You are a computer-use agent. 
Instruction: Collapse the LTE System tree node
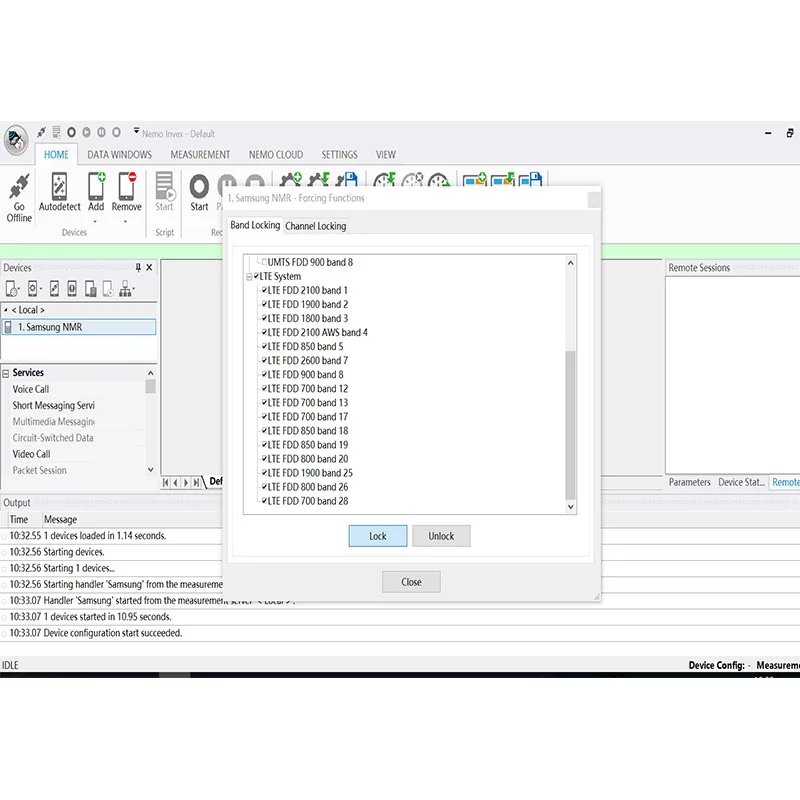pyautogui.click(x=249, y=277)
